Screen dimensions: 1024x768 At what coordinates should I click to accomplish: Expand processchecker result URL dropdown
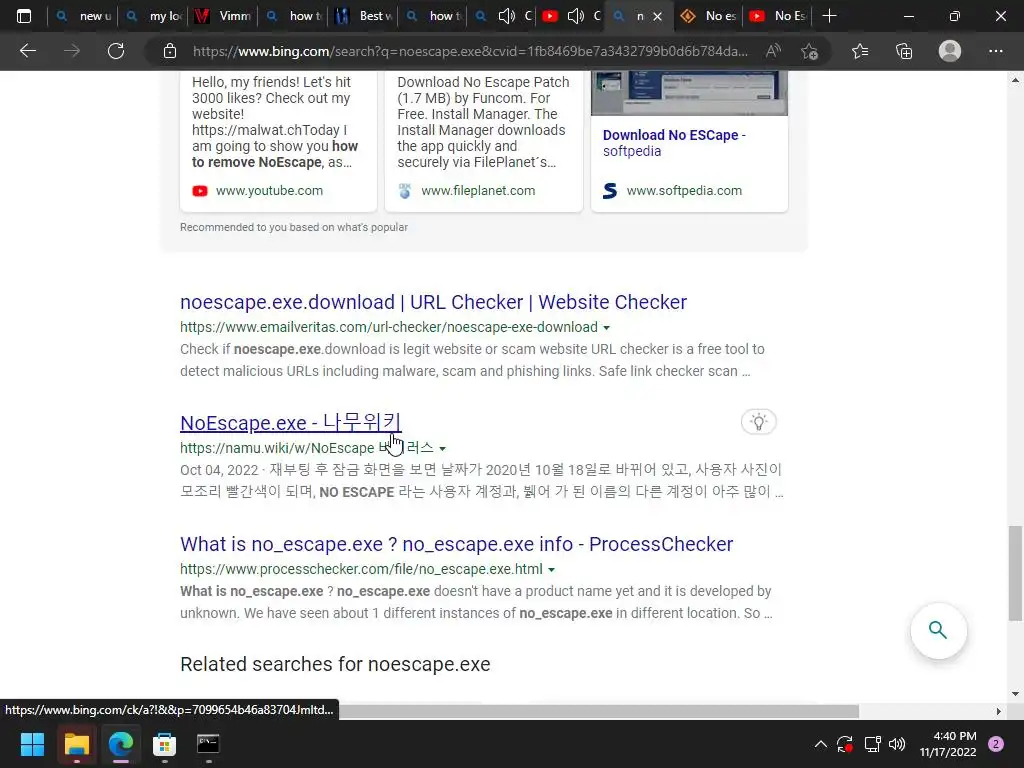point(552,570)
